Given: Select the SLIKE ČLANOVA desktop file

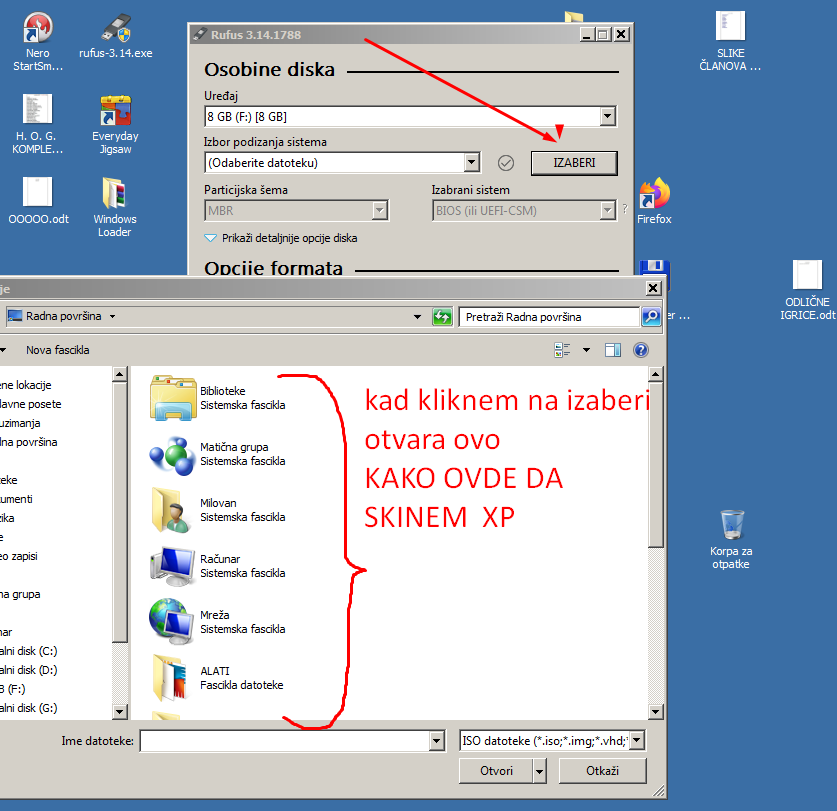Looking at the screenshot, I should [730, 42].
